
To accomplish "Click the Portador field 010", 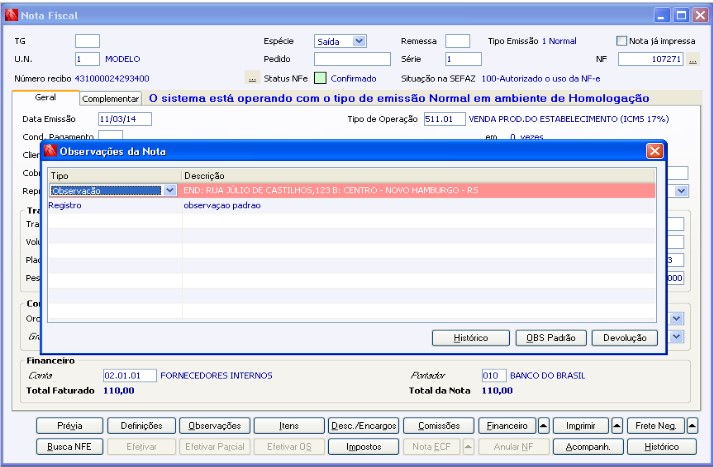I will 494,376.
